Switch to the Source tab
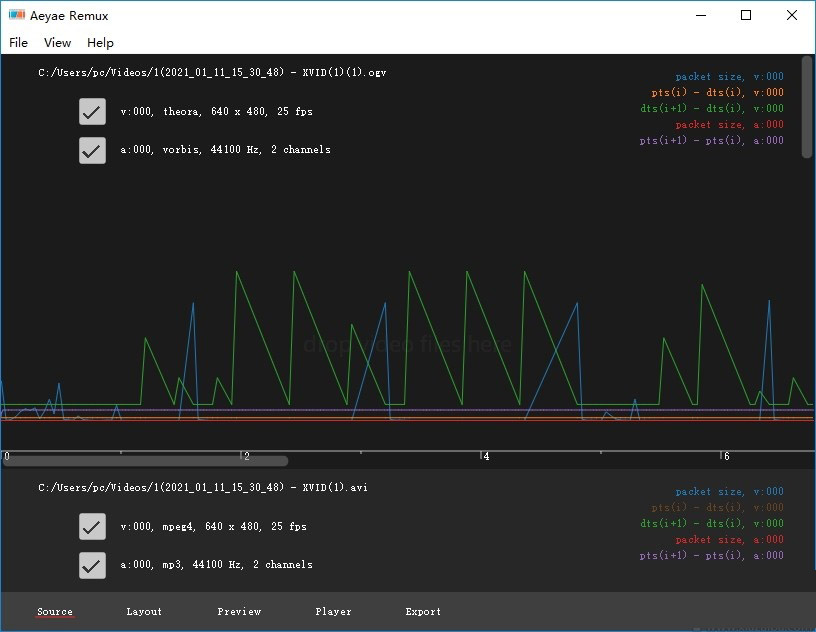Viewport: 816px width, 632px height. (x=55, y=611)
